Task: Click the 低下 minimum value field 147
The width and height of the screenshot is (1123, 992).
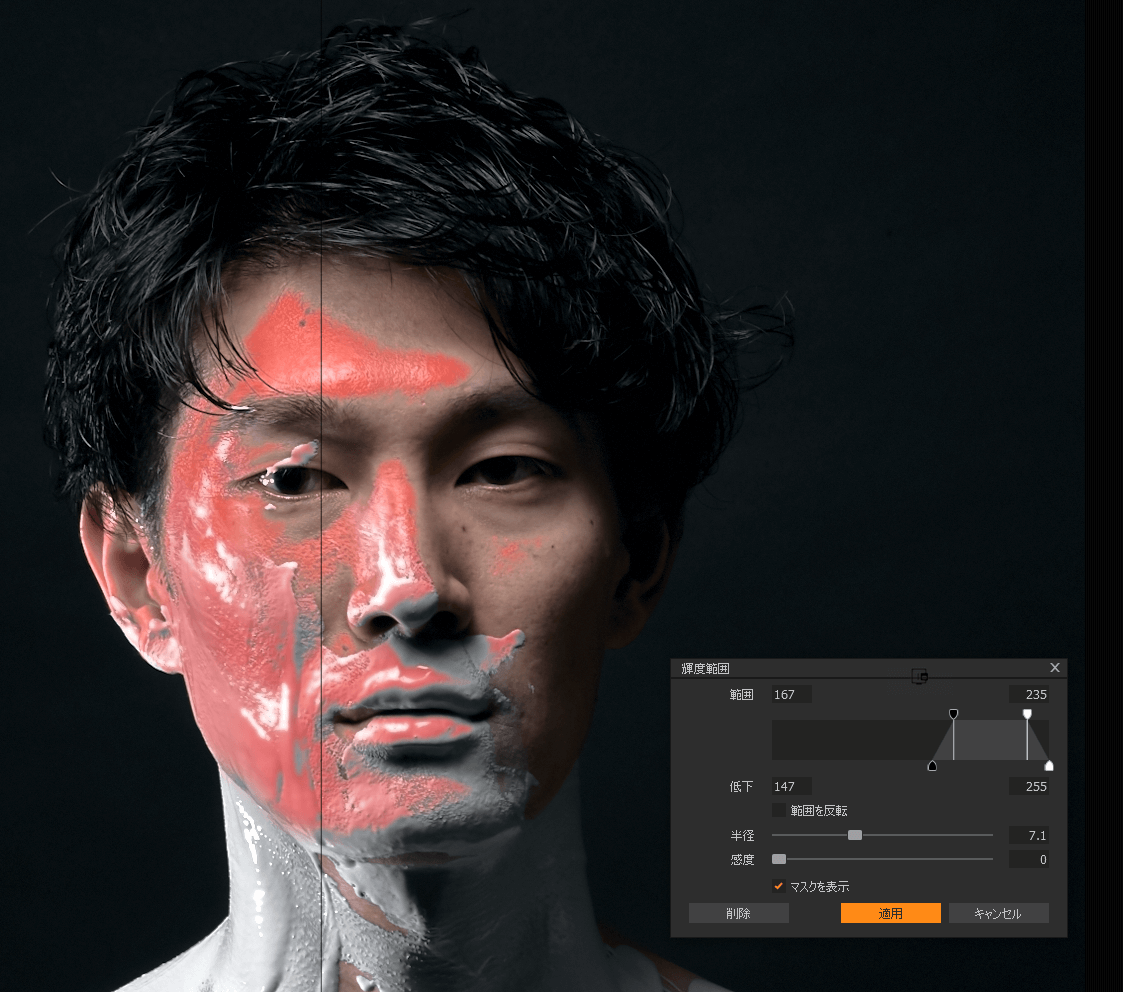Action: (x=791, y=786)
